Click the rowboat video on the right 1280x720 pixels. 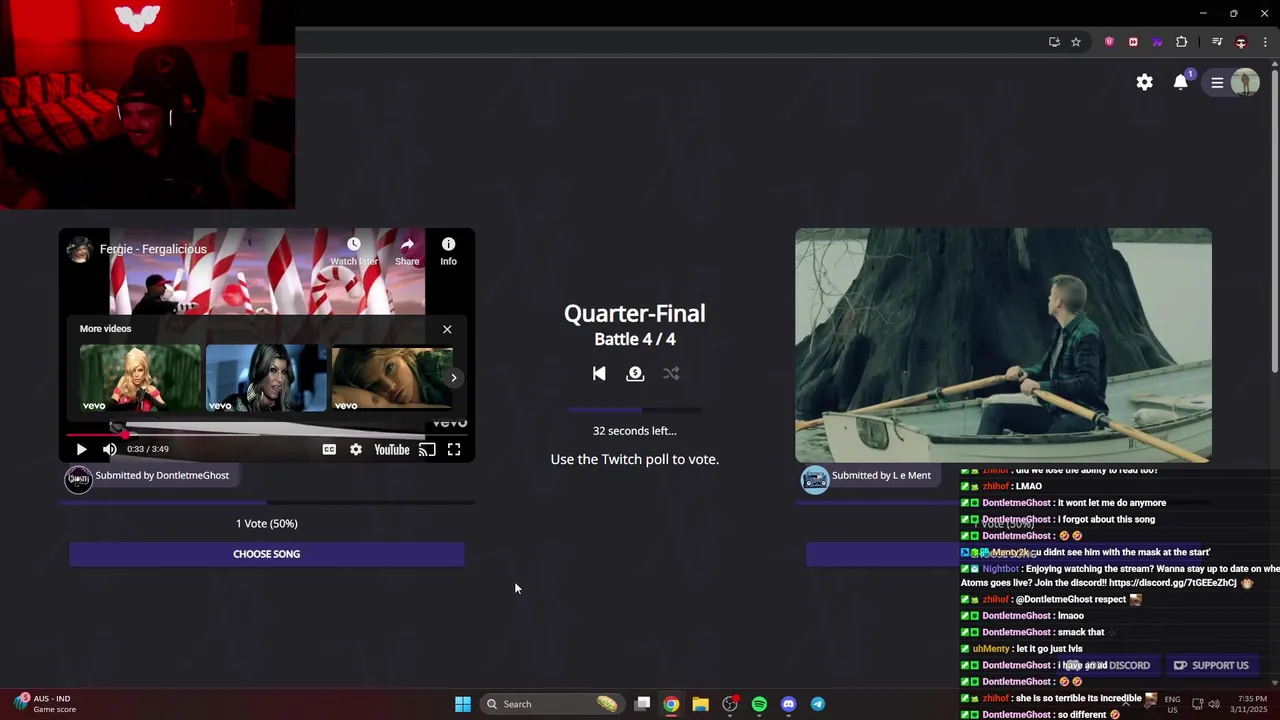1003,345
